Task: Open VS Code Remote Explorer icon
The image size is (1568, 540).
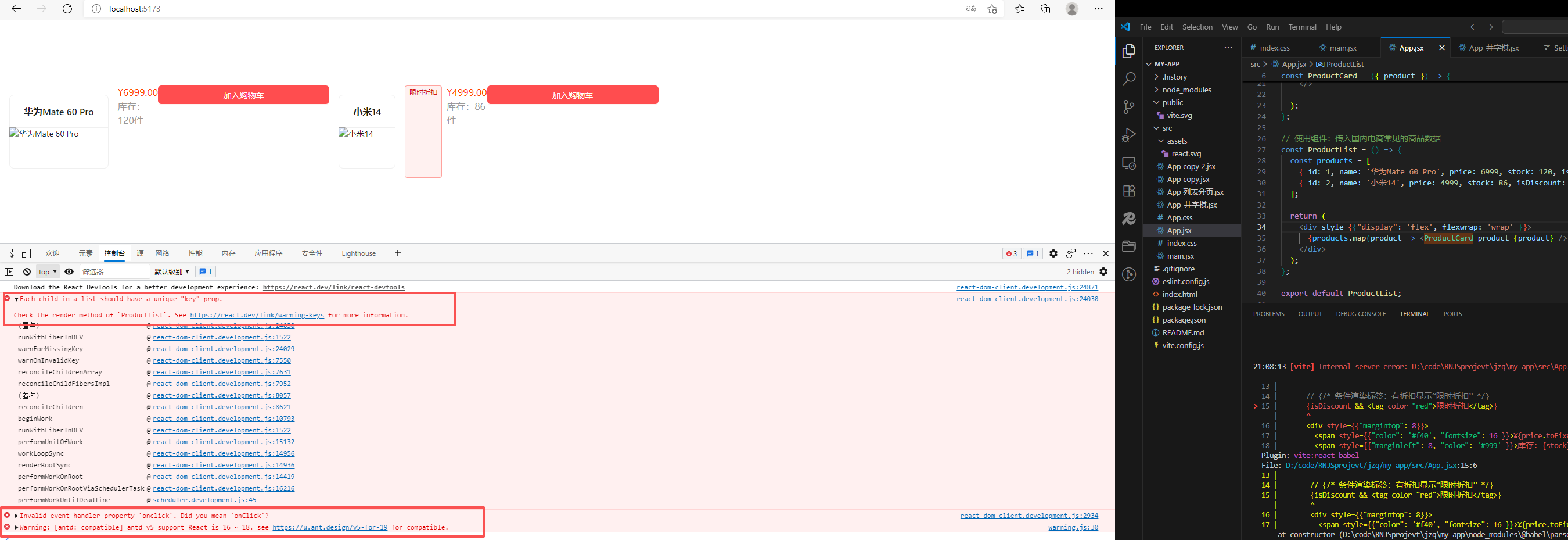Action: coord(1128,163)
